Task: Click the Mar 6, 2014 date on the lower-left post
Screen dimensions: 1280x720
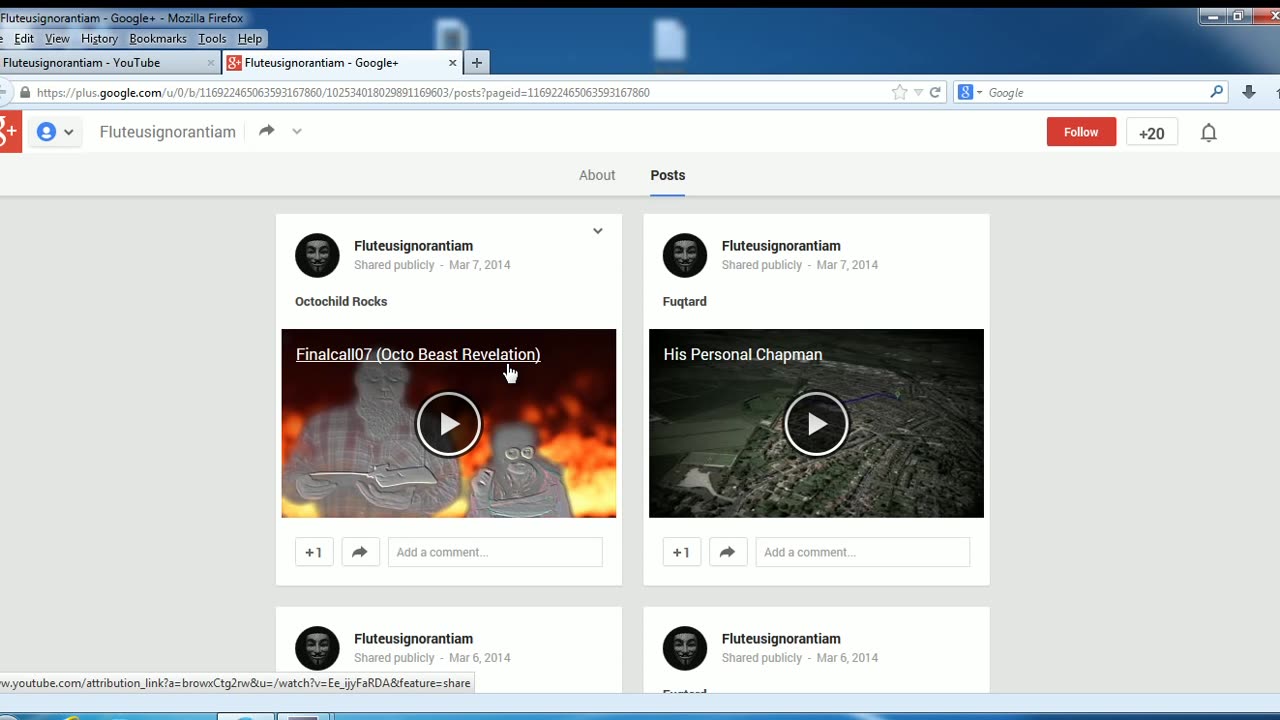Action: click(x=480, y=658)
